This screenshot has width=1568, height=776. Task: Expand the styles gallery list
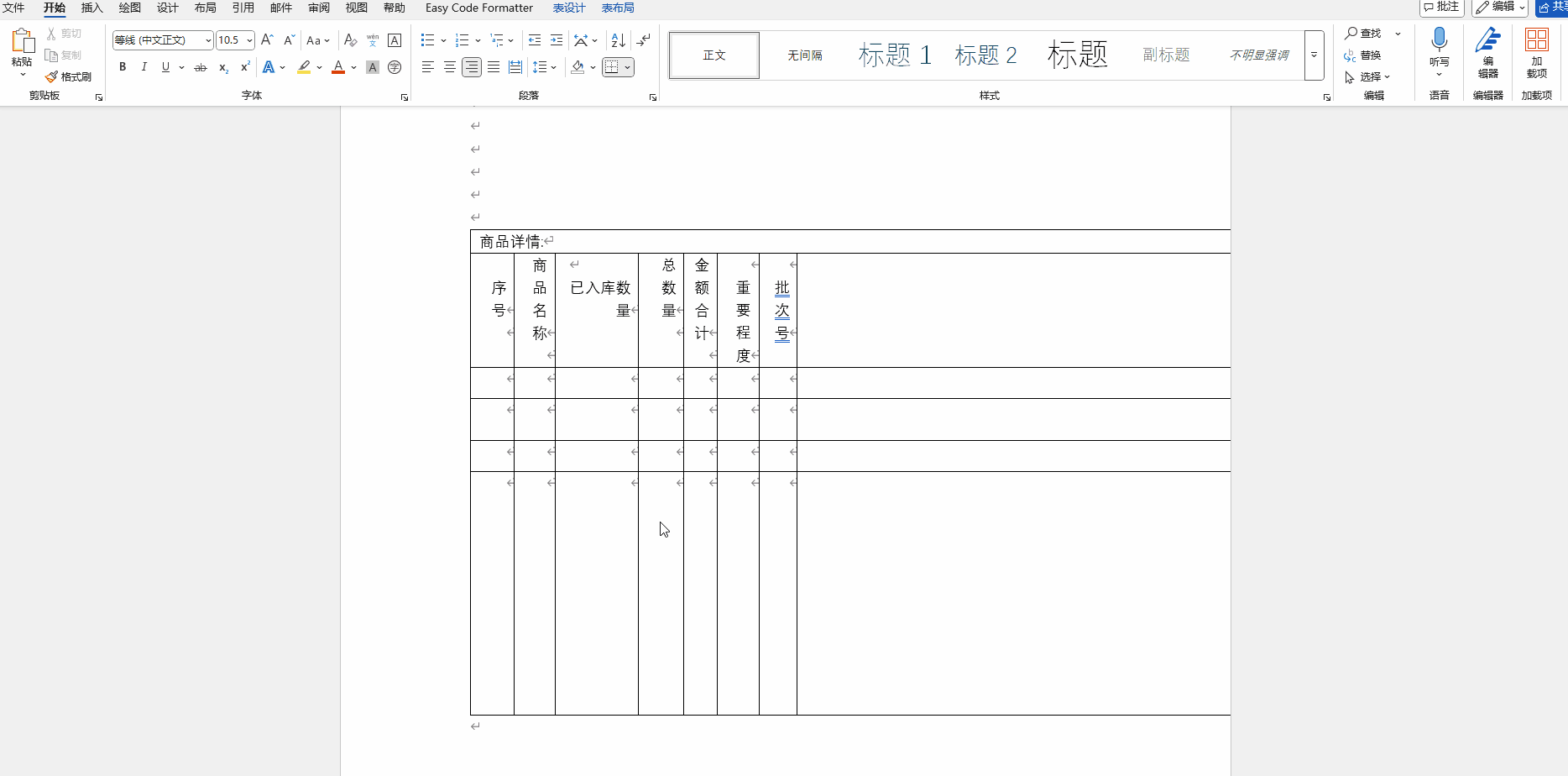pyautogui.click(x=1314, y=55)
